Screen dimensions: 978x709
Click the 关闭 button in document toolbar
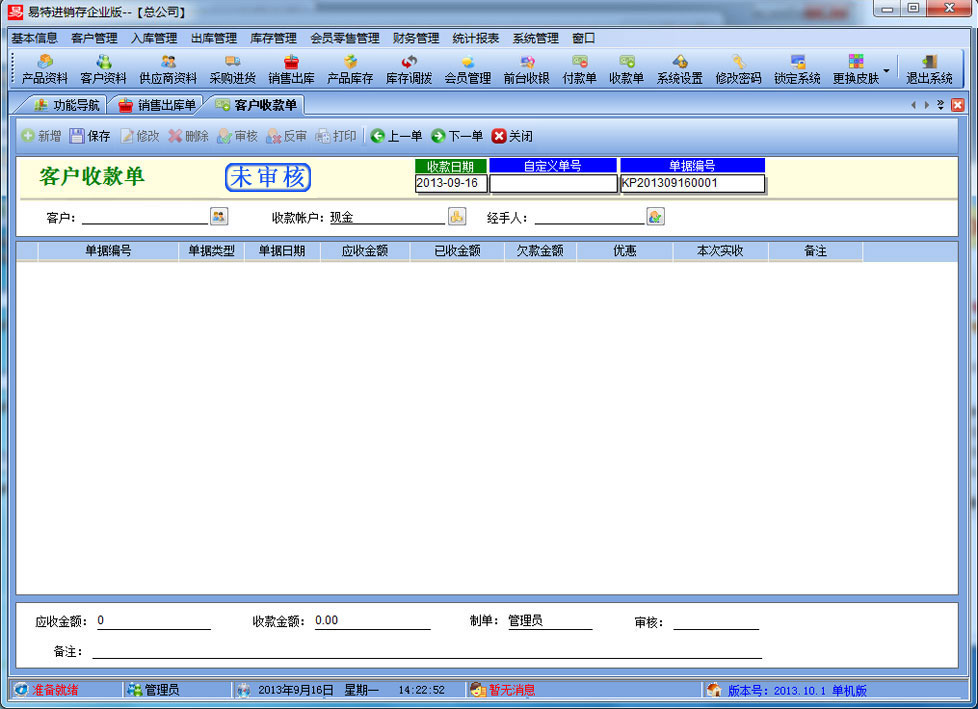coord(512,136)
